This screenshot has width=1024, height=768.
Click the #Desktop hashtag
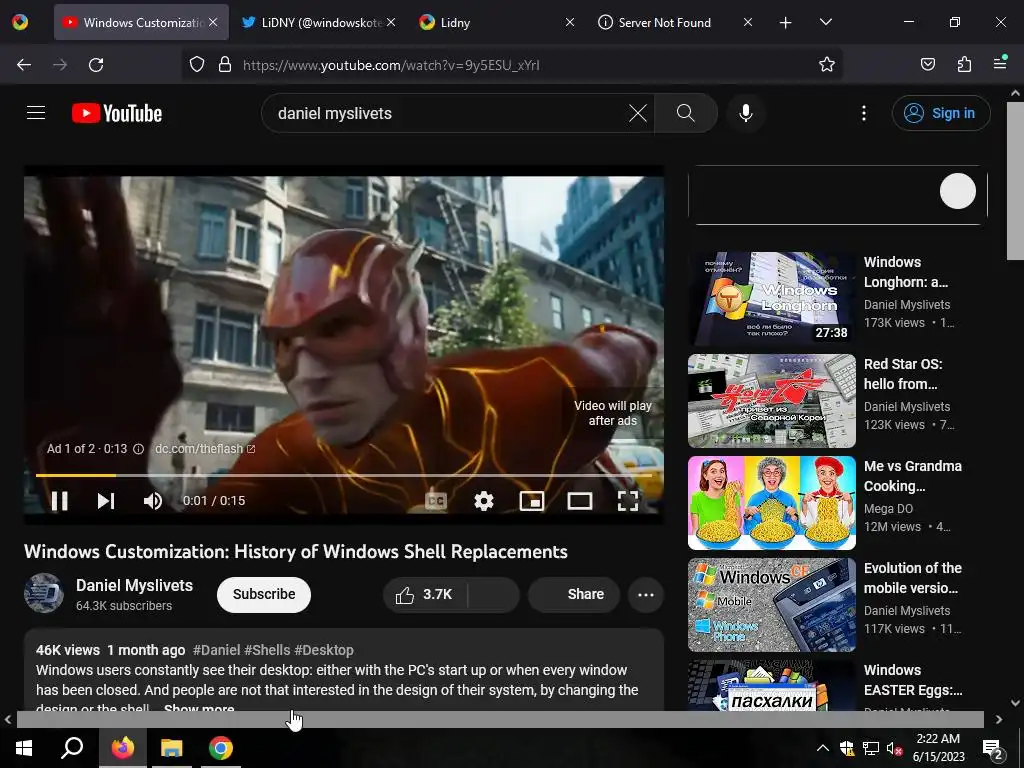(x=324, y=650)
